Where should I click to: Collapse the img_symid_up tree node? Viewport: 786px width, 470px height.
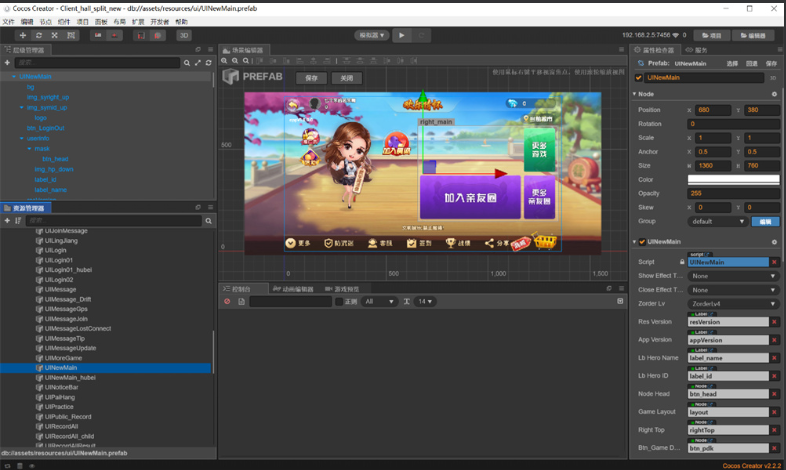[x=22, y=108]
